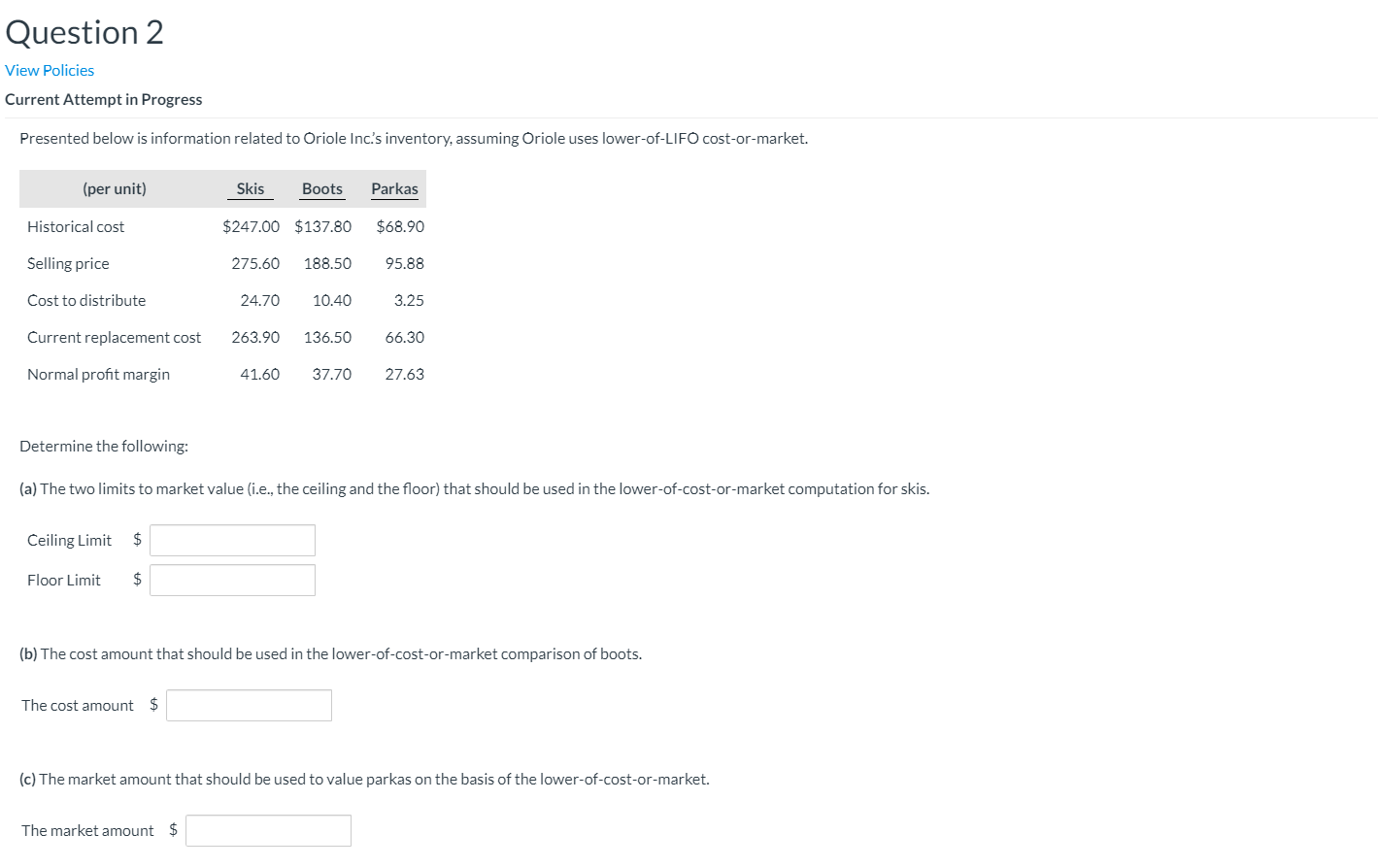Screen dimensions: 1378x868
Task: Click the Parkas column header in the table
Action: [393, 188]
